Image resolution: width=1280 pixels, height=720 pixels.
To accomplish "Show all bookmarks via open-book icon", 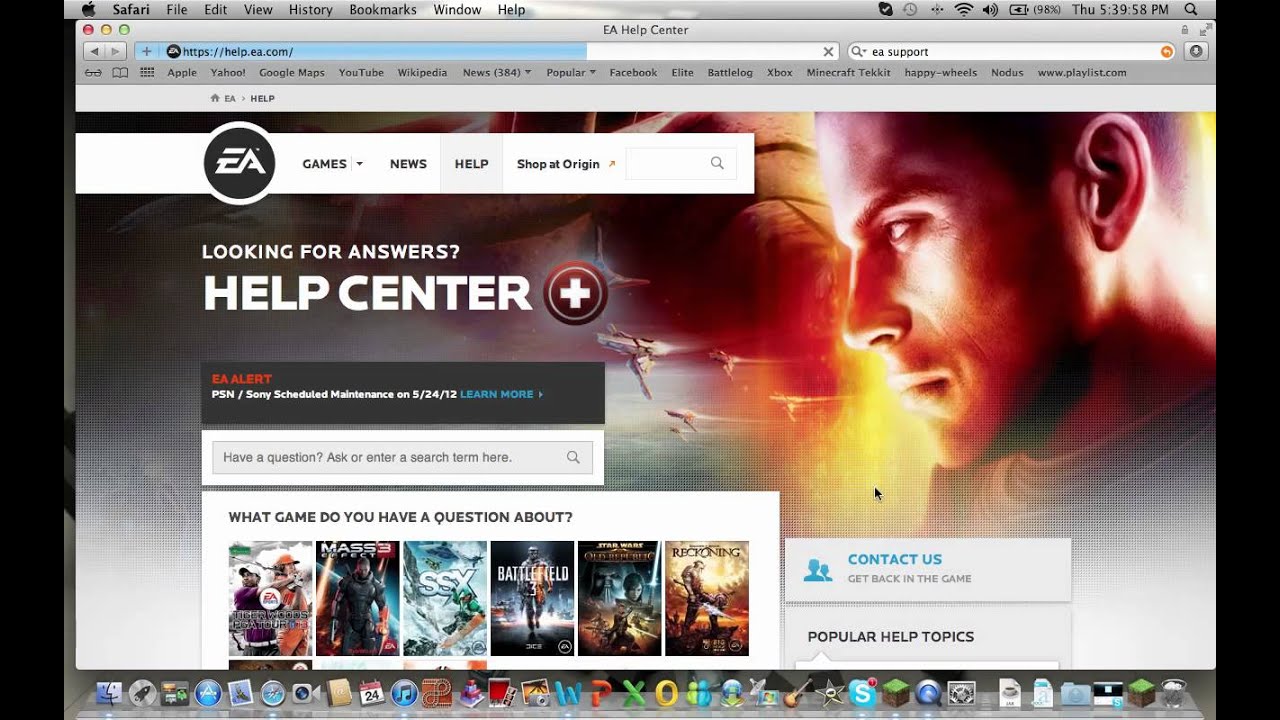I will coord(120,72).
